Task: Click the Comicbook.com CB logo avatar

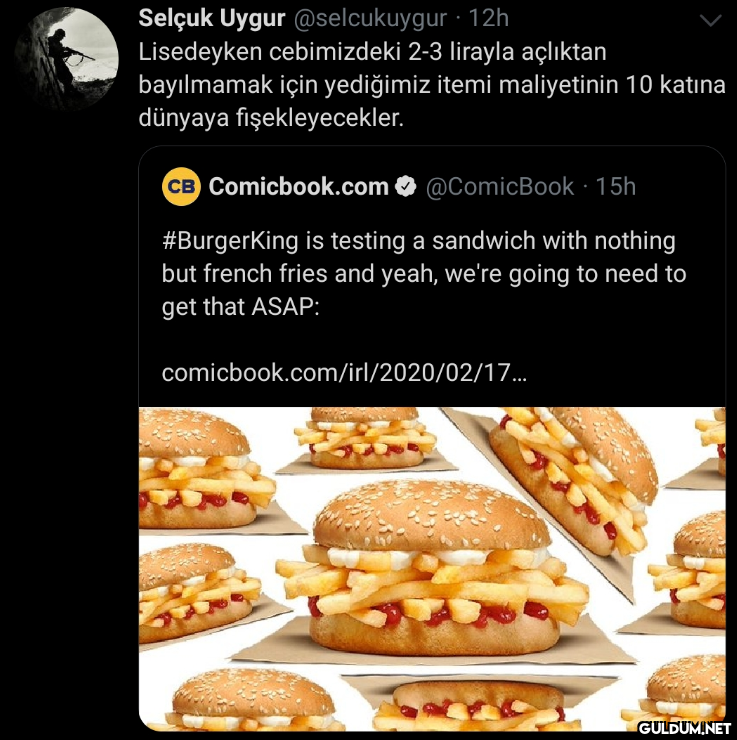Action: click(181, 186)
